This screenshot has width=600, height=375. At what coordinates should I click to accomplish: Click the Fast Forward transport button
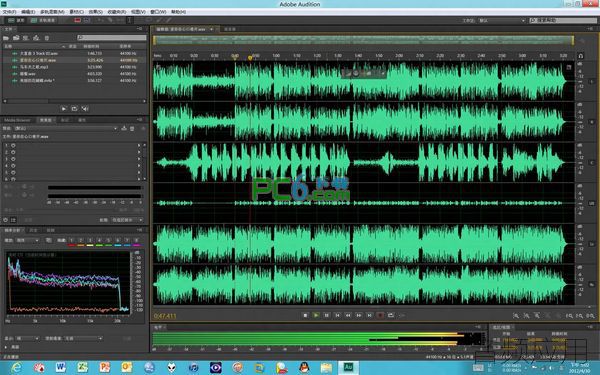[359, 315]
